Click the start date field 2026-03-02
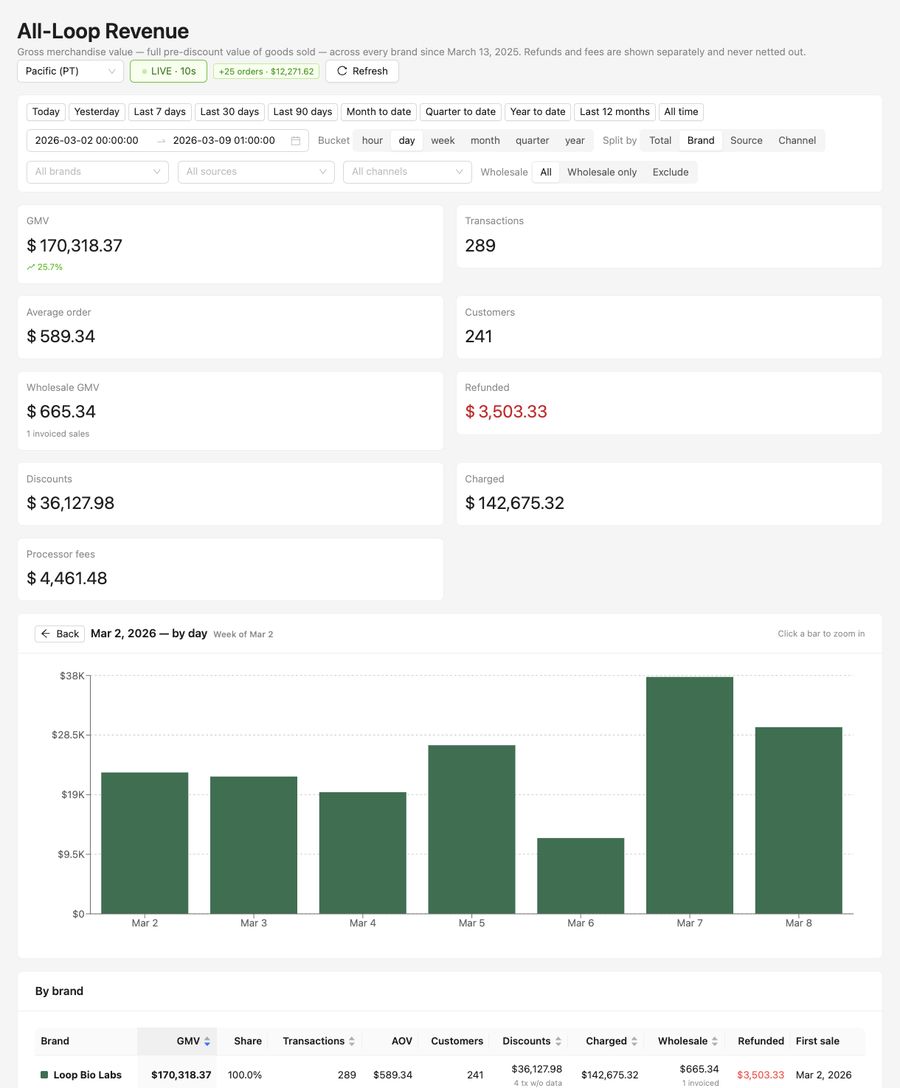The image size is (900, 1088). 87,140
